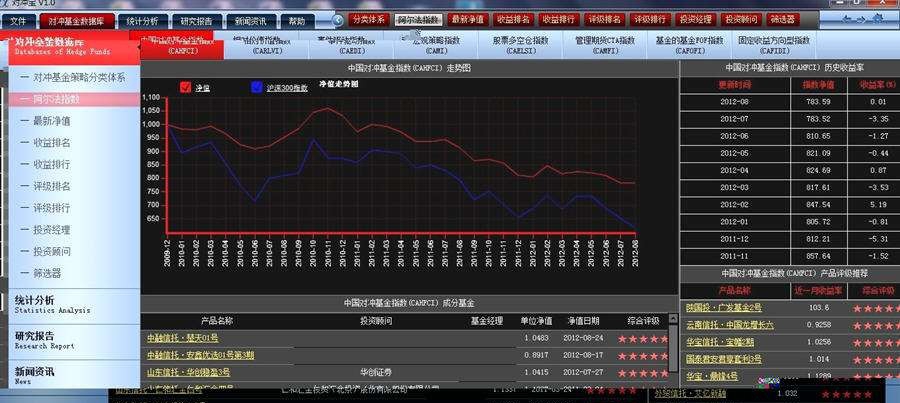Image resolution: width=900 pixels, height=403 pixels.
Task: Open the 华宝信托·宝幡2期 link
Action: (x=720, y=342)
